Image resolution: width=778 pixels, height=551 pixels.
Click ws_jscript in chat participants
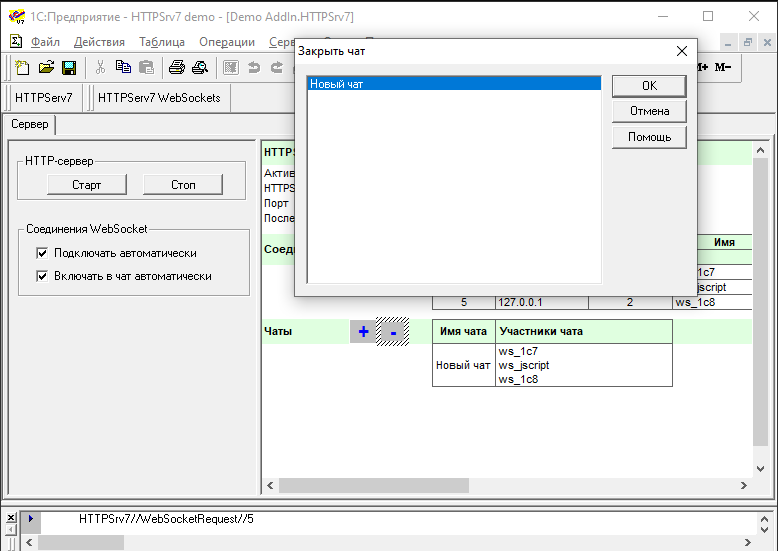[524, 365]
